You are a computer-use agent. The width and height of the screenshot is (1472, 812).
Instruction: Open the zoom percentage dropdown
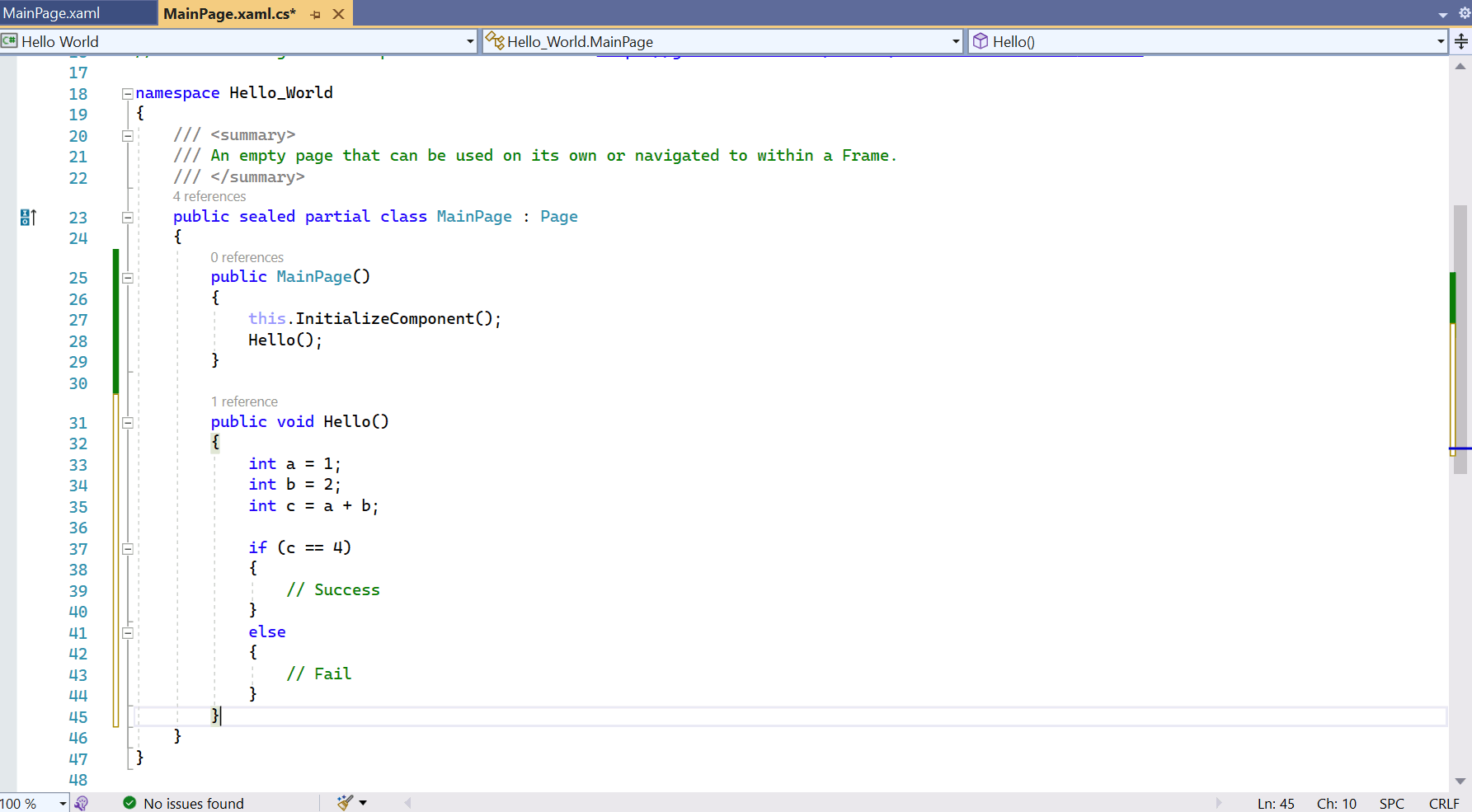(61, 802)
